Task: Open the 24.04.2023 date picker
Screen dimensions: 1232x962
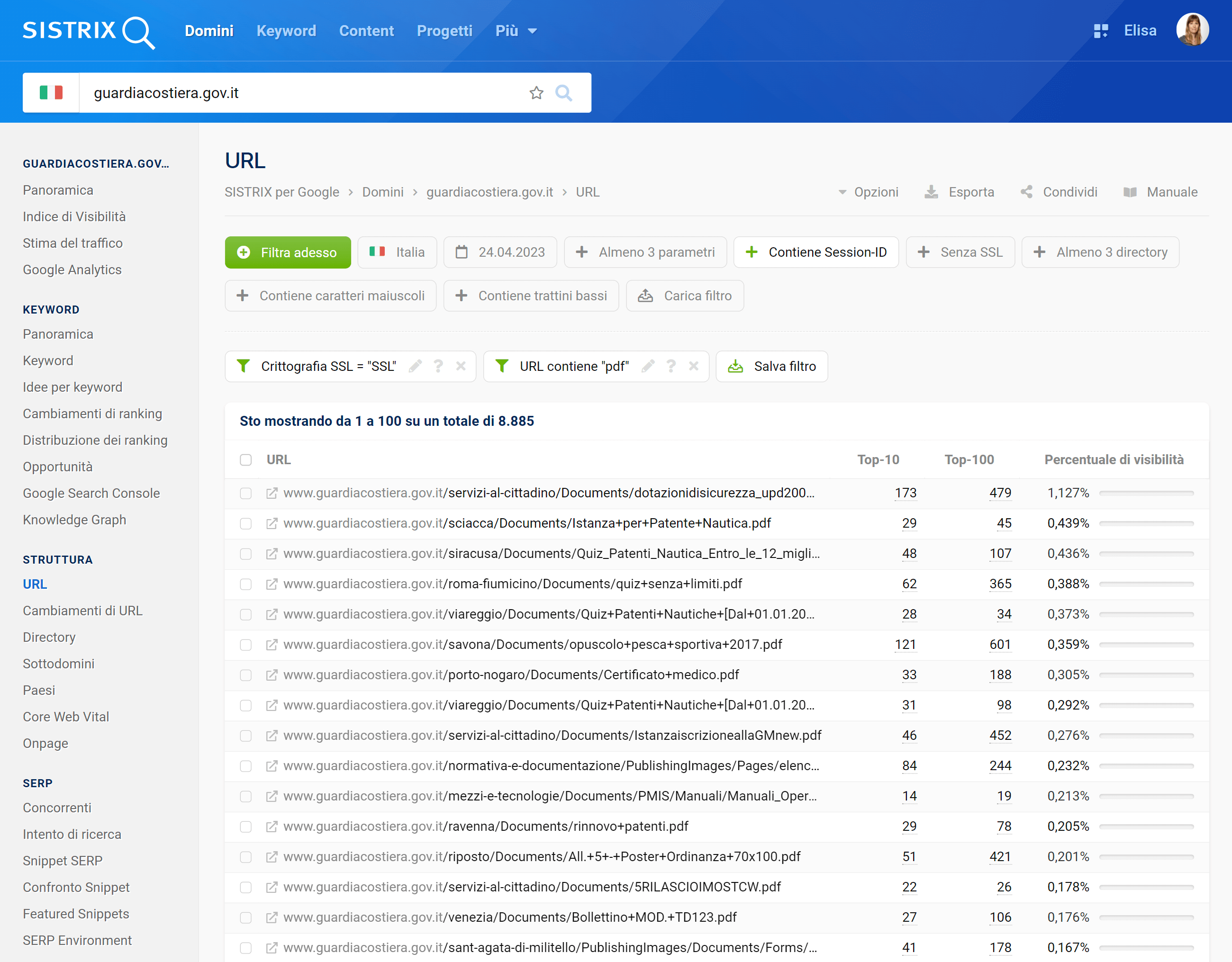Action: (500, 252)
